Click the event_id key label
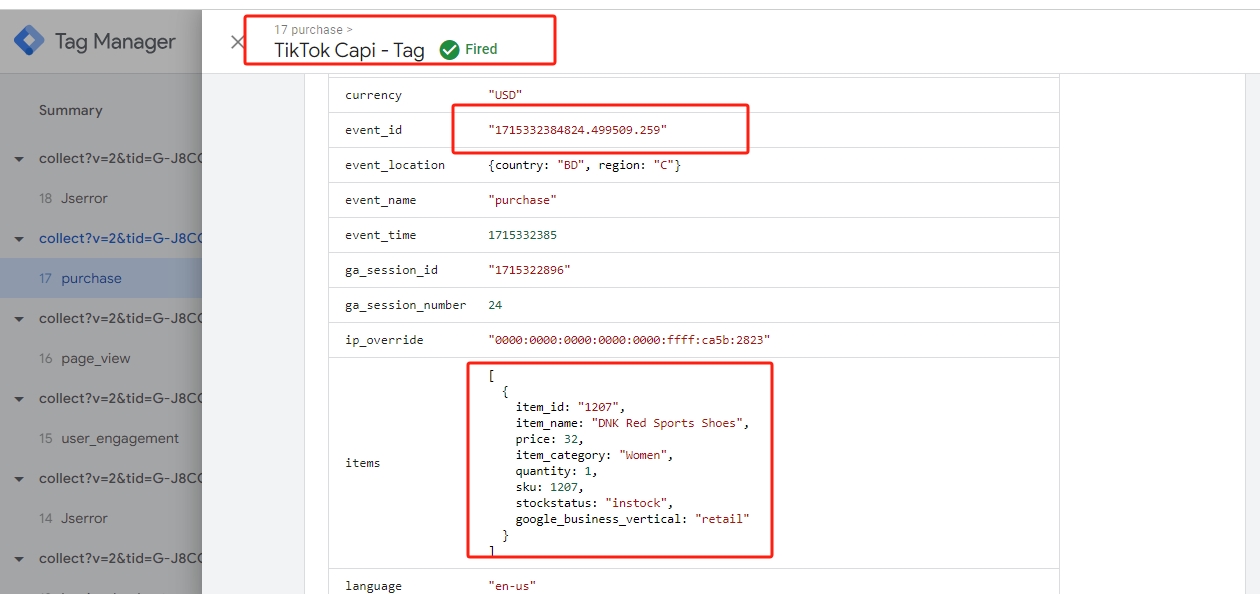Screen dimensions: 1260x594 [x=373, y=130]
